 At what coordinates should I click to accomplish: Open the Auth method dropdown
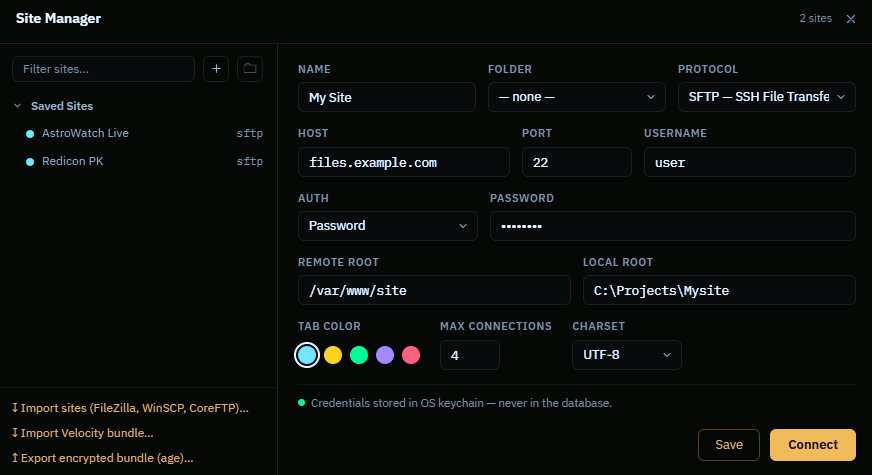coord(388,226)
